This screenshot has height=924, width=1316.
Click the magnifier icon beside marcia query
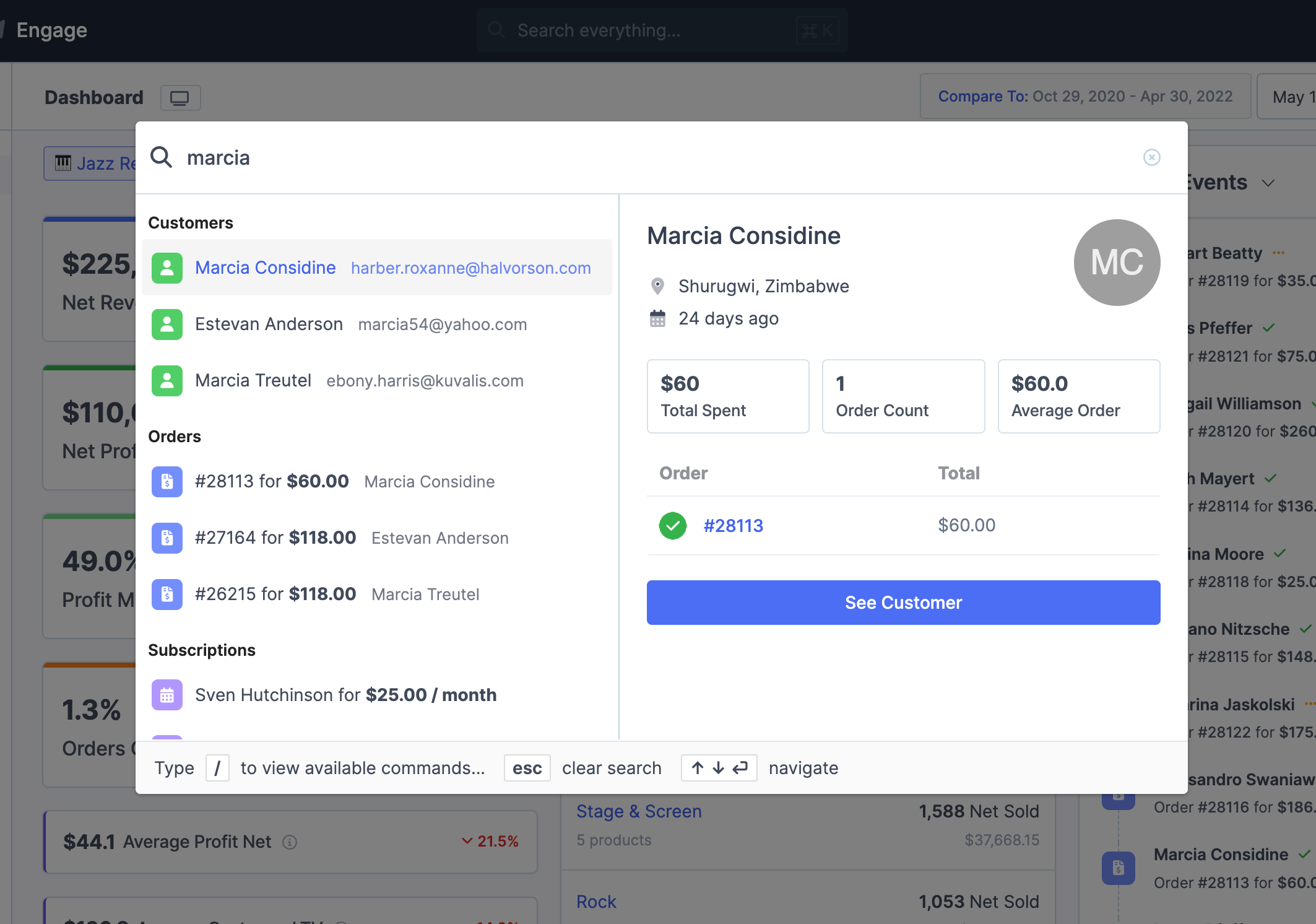(162, 157)
